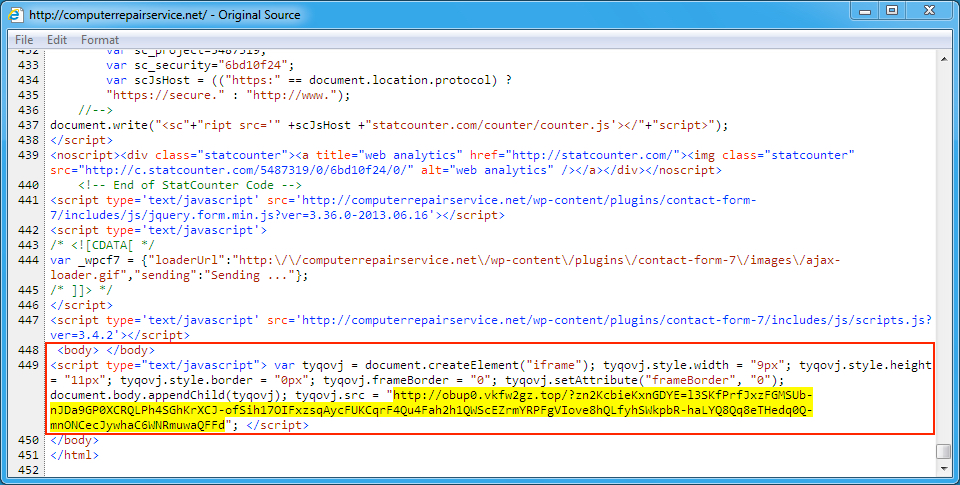Click the window title text
960x485 pixels.
(165, 15)
